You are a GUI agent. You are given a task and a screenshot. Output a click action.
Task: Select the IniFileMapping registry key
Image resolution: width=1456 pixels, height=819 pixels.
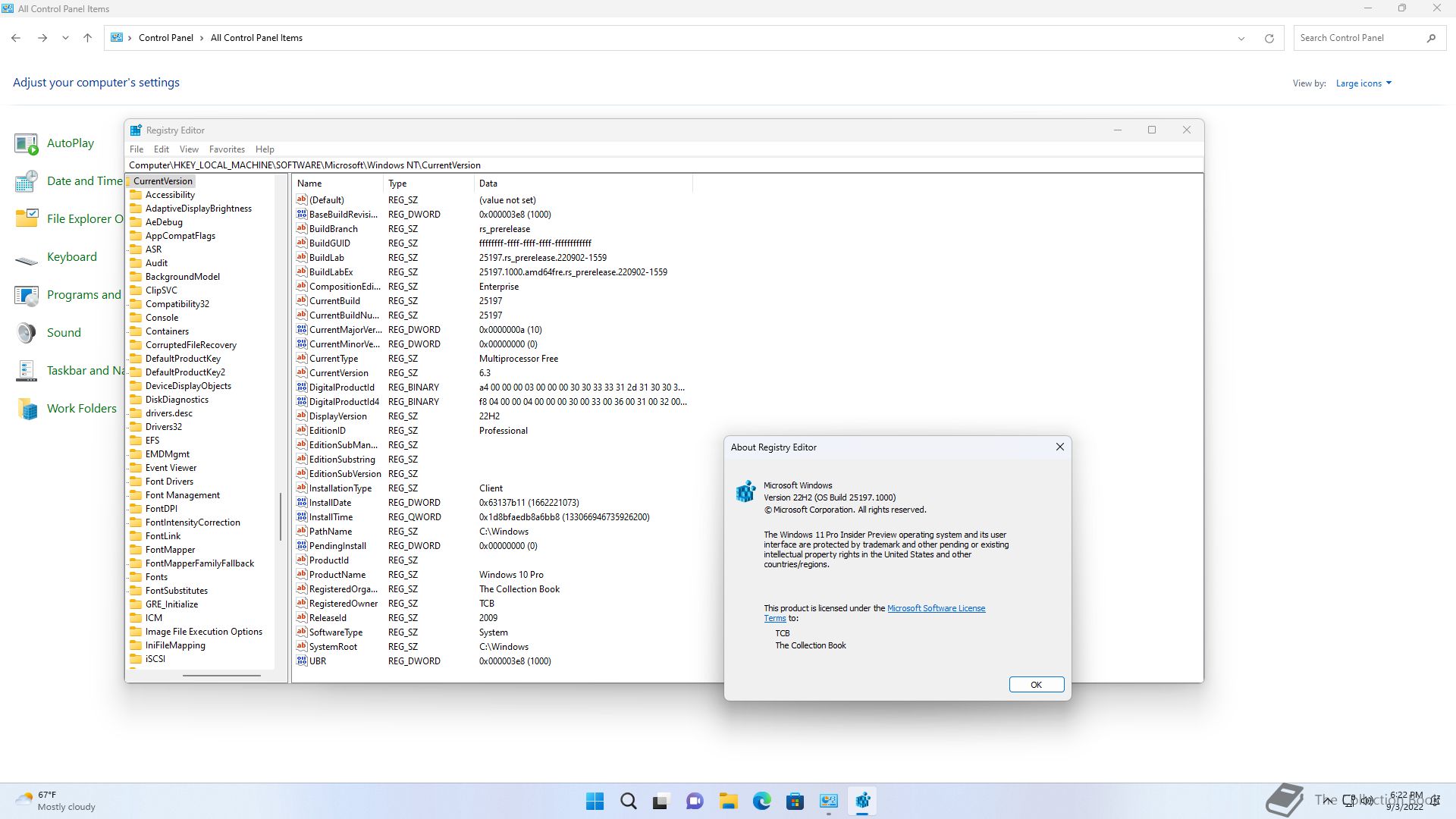pyautogui.click(x=175, y=645)
